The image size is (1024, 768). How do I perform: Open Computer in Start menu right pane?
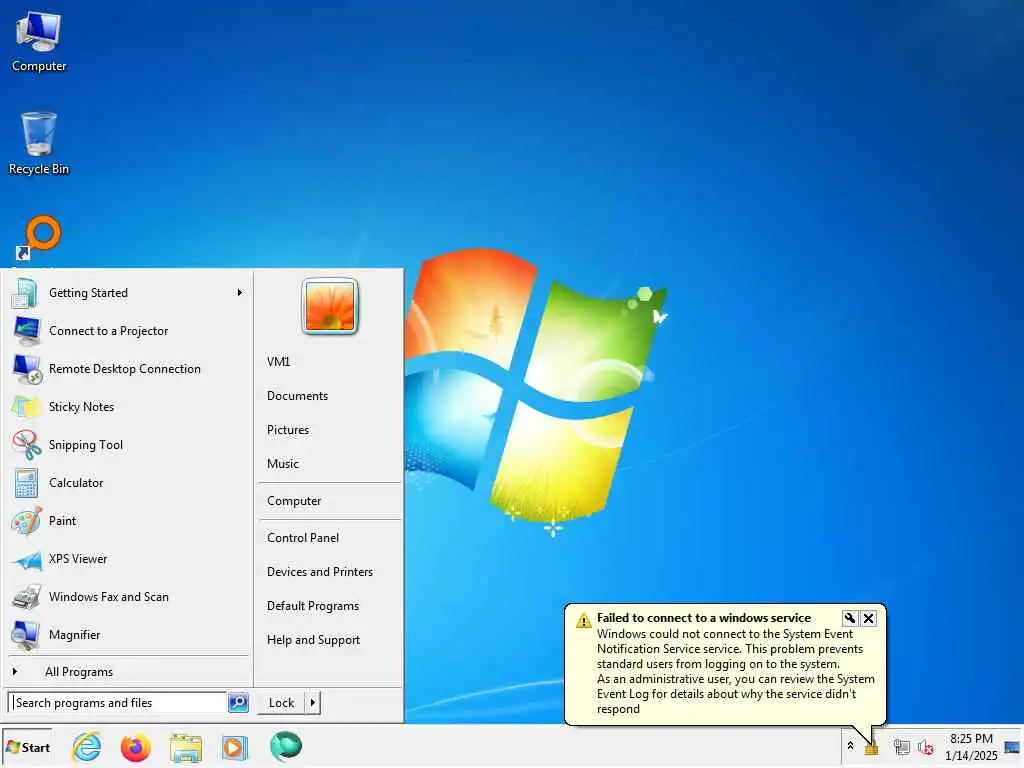pyautogui.click(x=294, y=501)
